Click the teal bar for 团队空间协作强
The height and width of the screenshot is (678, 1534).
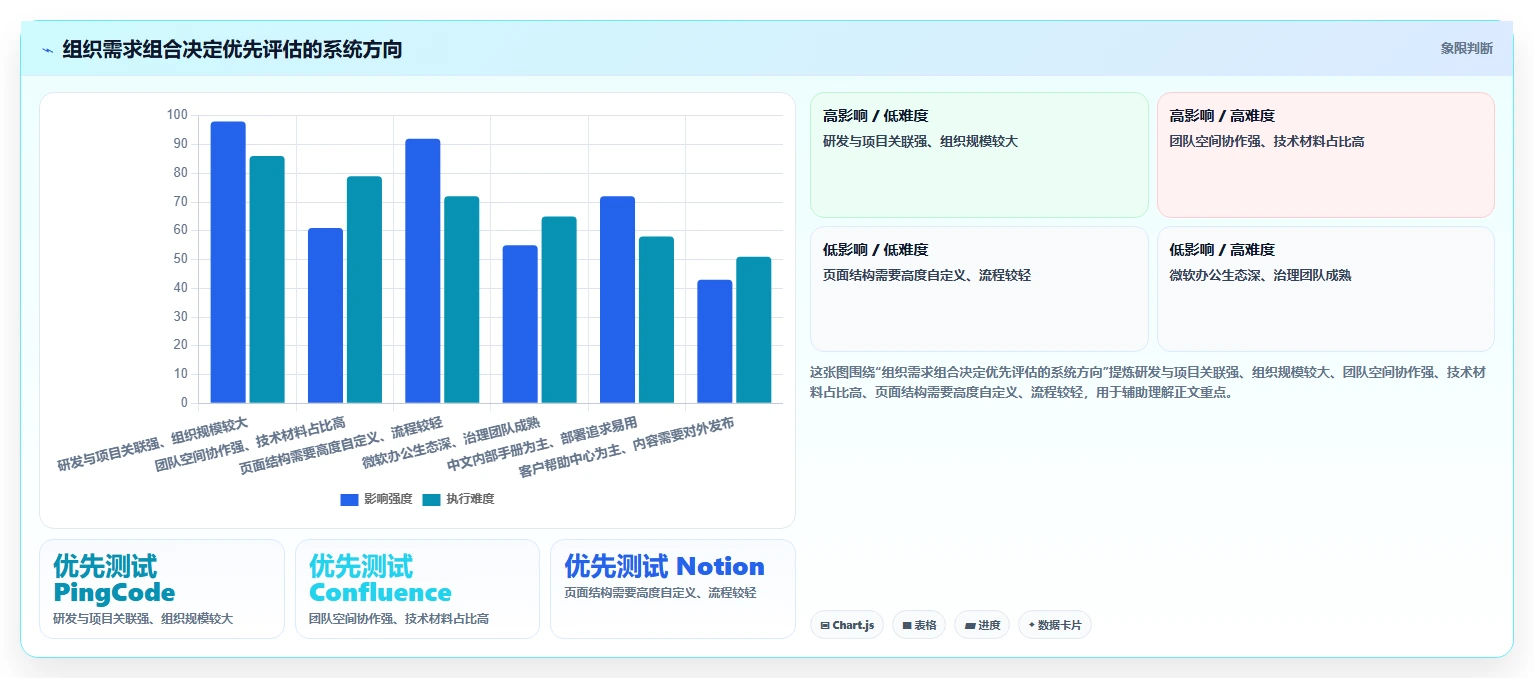pos(364,289)
